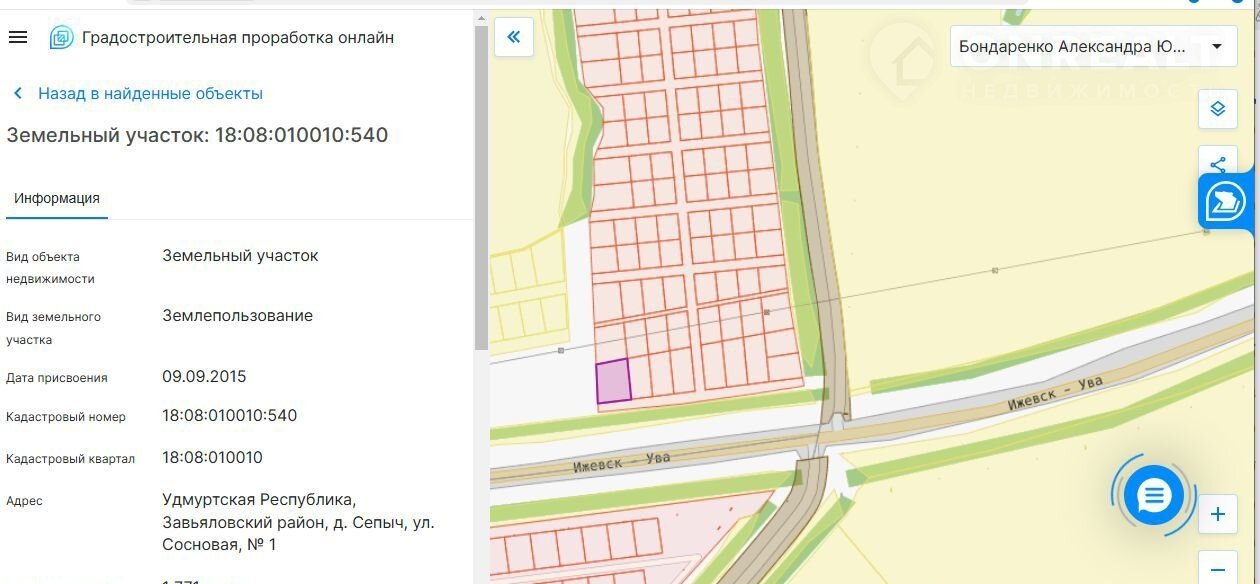
Task: Click the cadastral quarter value 18:08:010010
Action: 212,458
